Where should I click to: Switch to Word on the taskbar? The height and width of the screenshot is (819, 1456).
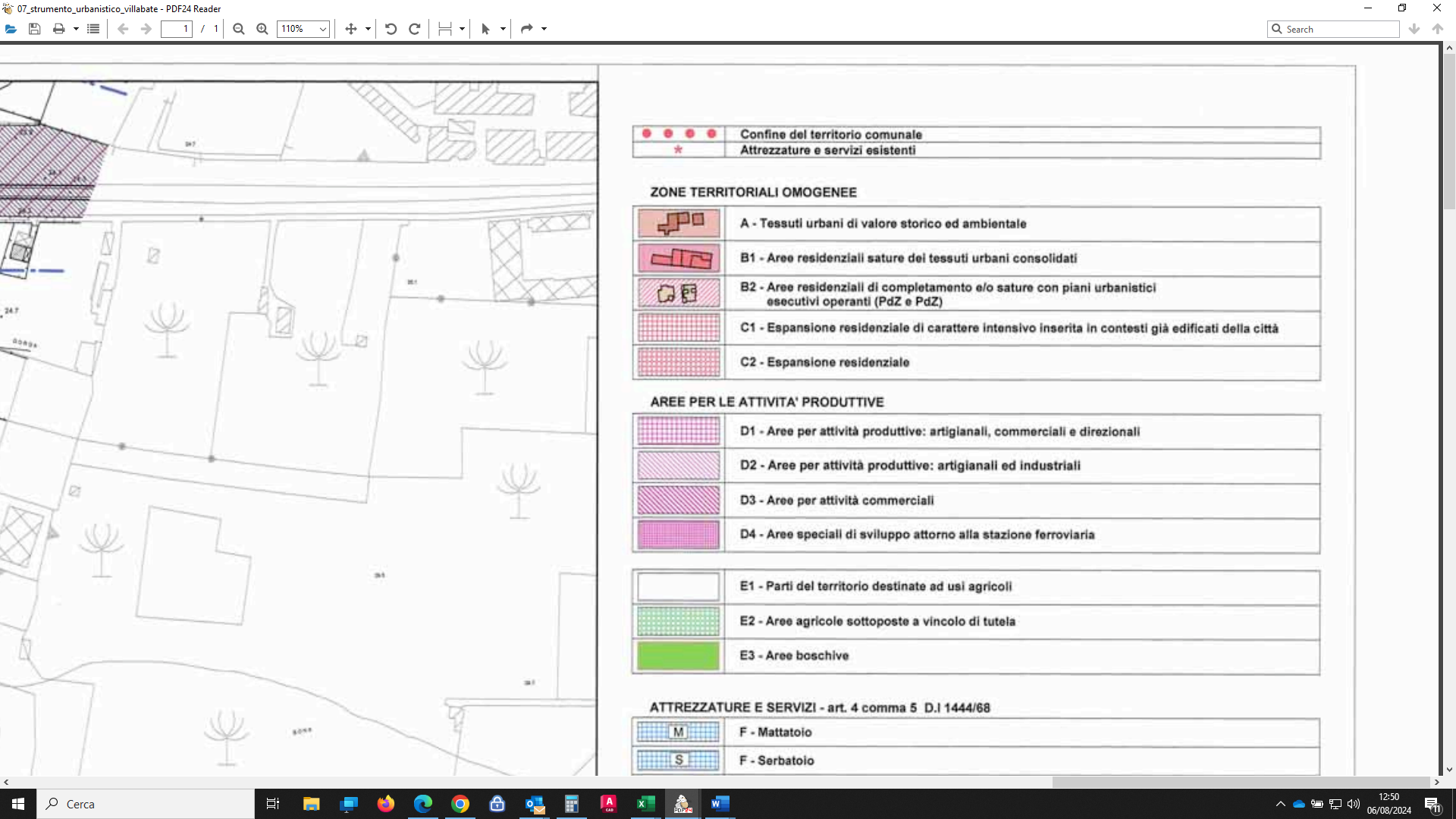tap(720, 804)
